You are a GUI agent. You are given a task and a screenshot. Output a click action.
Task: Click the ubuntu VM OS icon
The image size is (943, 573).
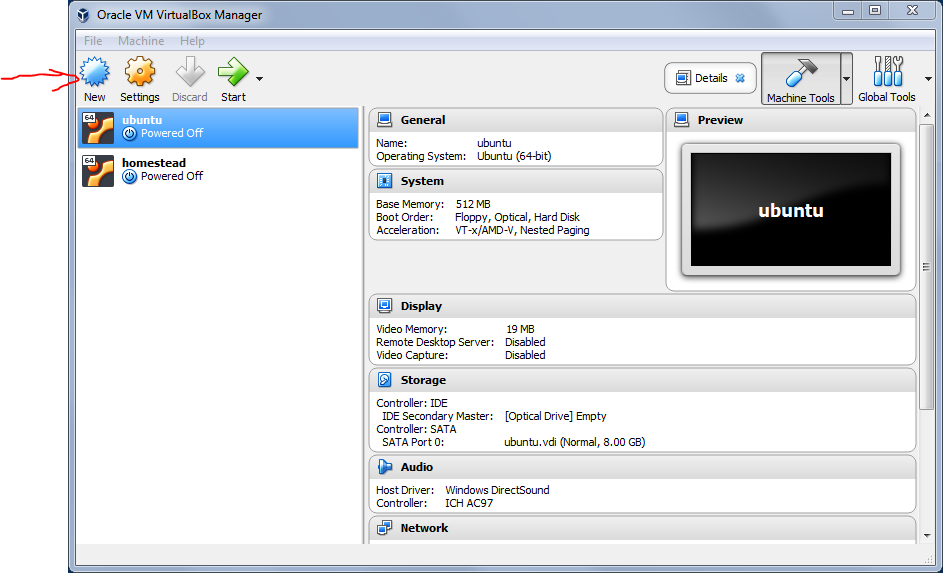[x=98, y=127]
